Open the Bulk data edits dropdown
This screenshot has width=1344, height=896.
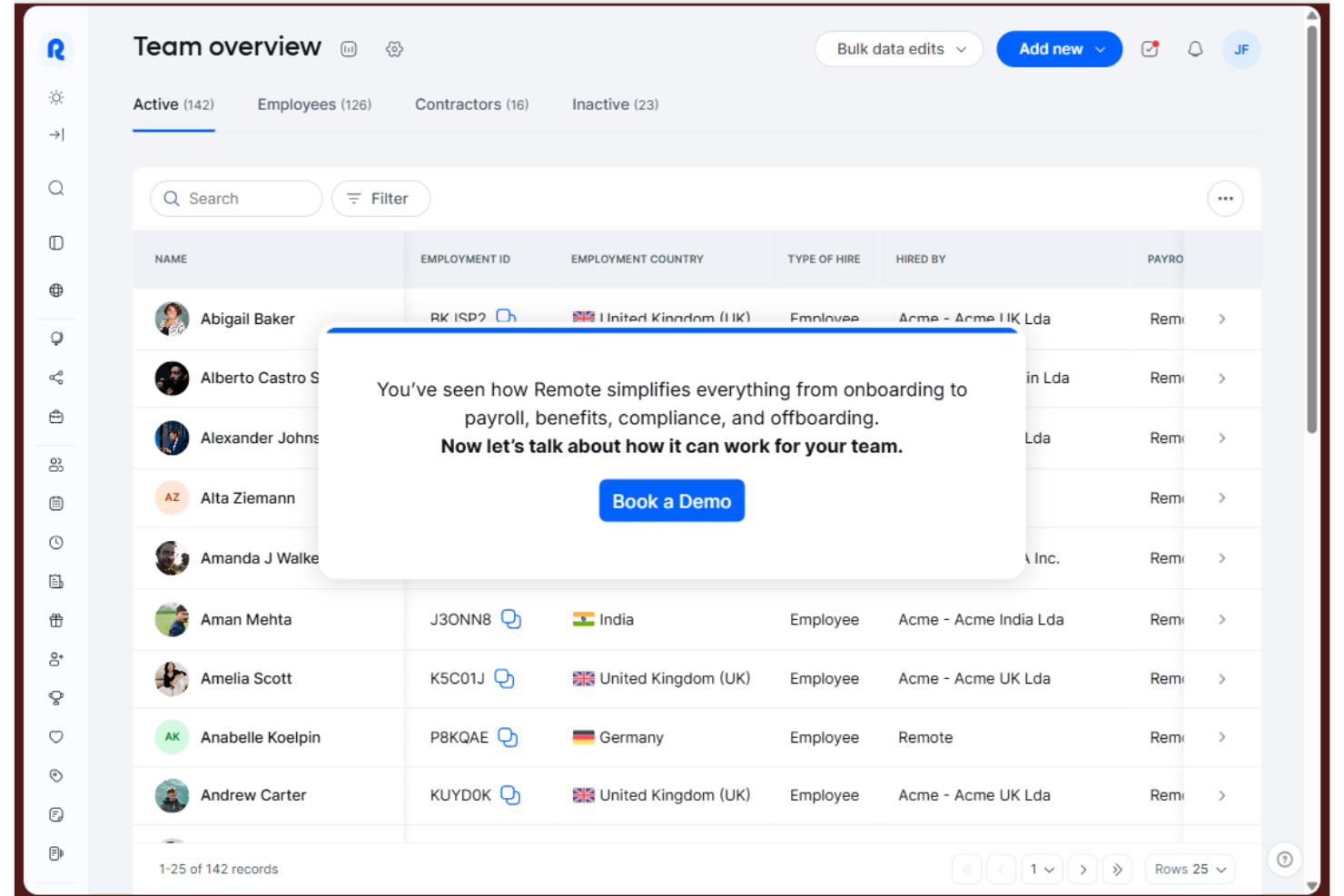point(899,49)
